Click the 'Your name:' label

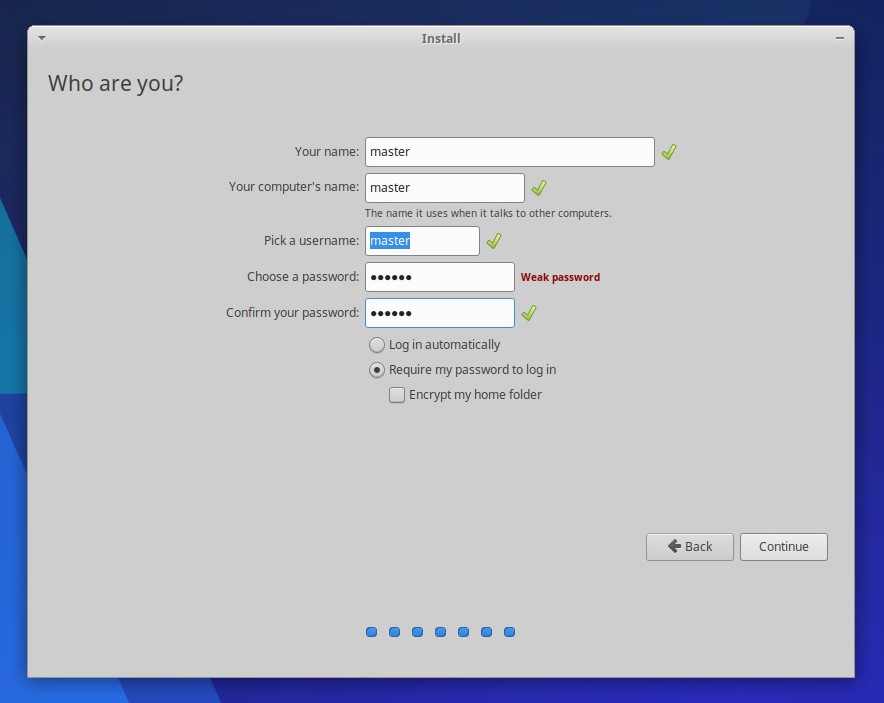point(327,152)
